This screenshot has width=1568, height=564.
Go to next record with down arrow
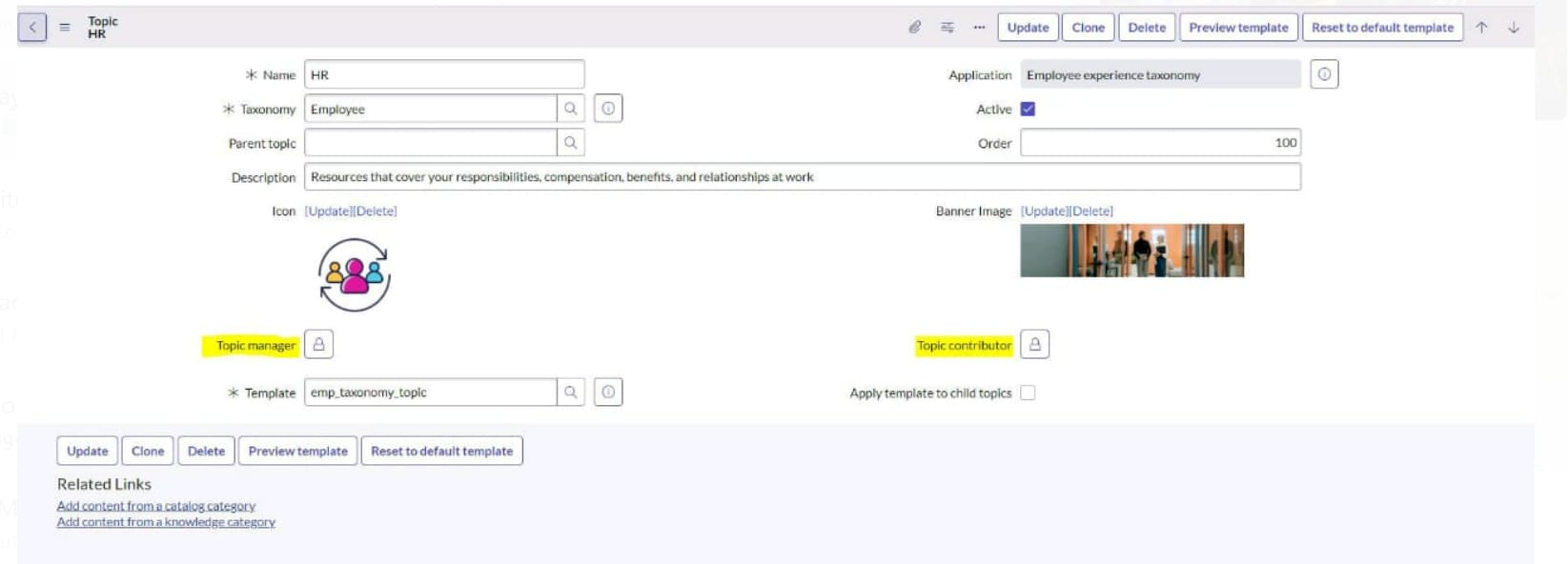coord(1514,28)
